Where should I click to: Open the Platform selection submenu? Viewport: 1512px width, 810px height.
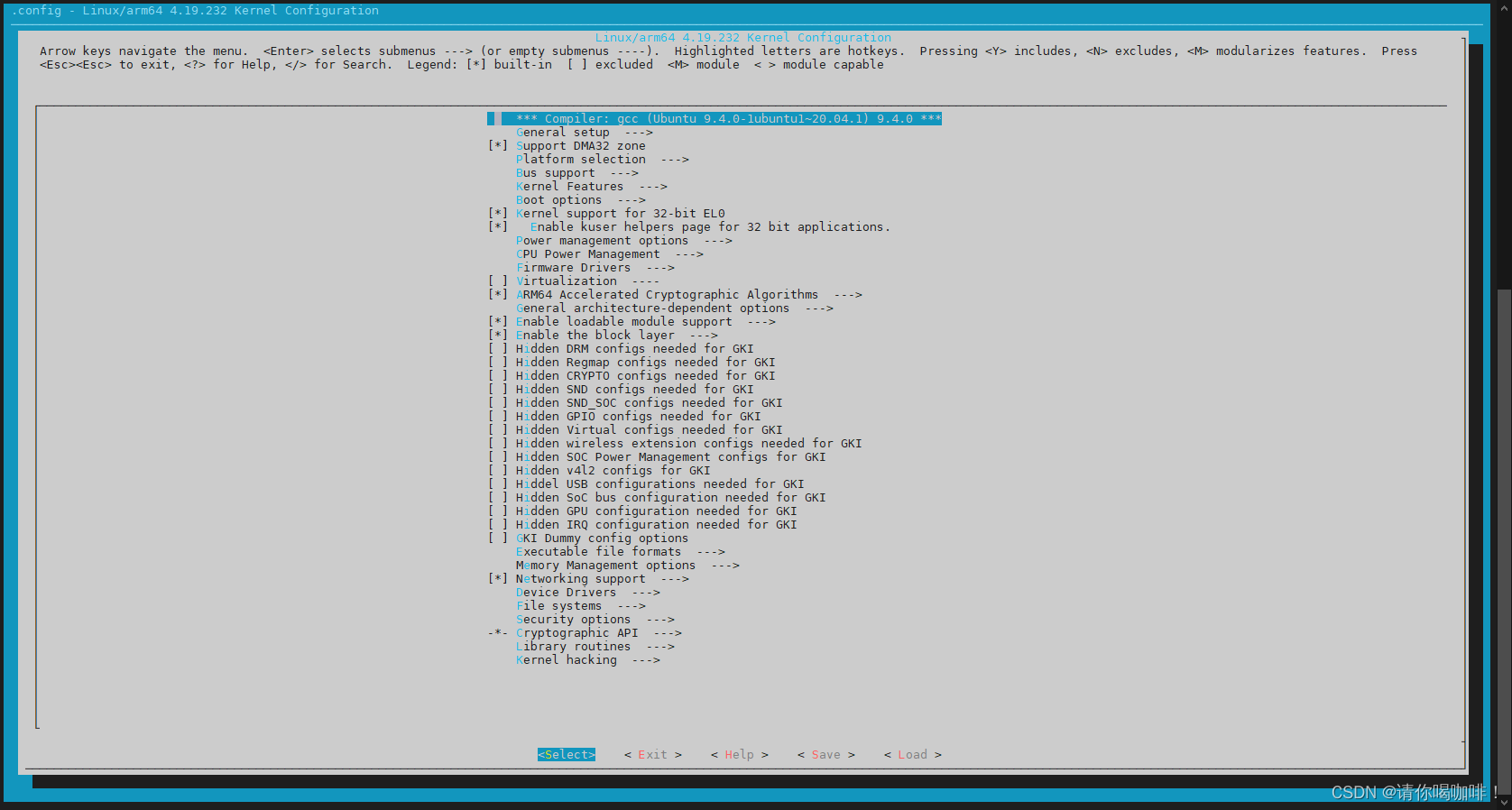point(603,160)
